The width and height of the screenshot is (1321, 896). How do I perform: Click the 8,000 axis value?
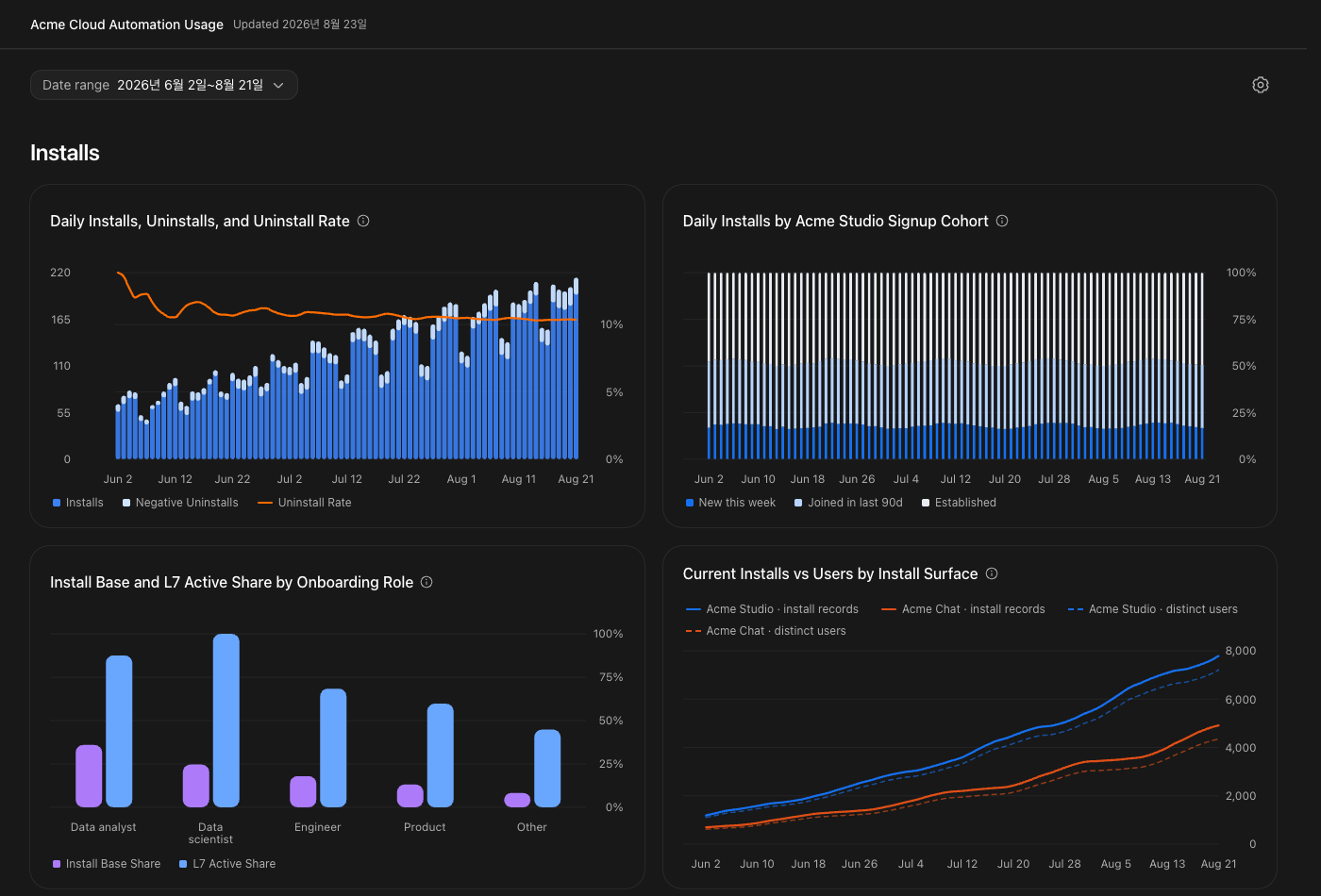[1241, 651]
